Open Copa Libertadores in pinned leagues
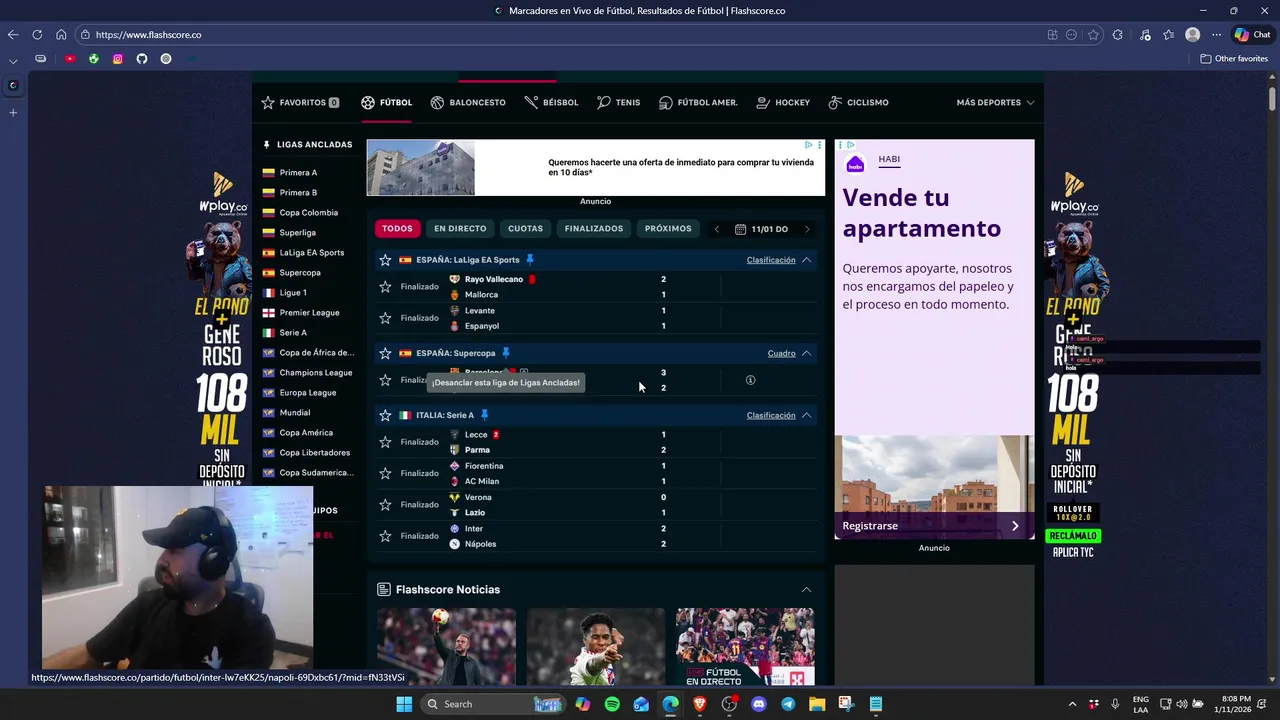Screen dimensions: 1280x720 314,453
